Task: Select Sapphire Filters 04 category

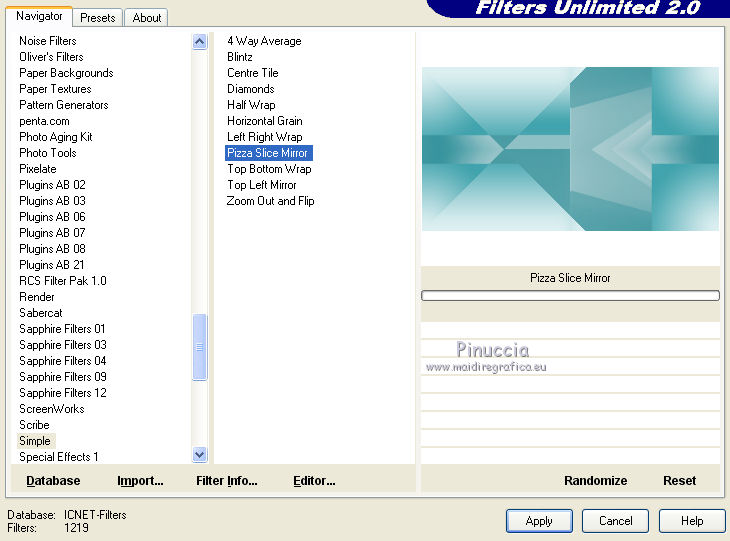Action: (x=63, y=361)
